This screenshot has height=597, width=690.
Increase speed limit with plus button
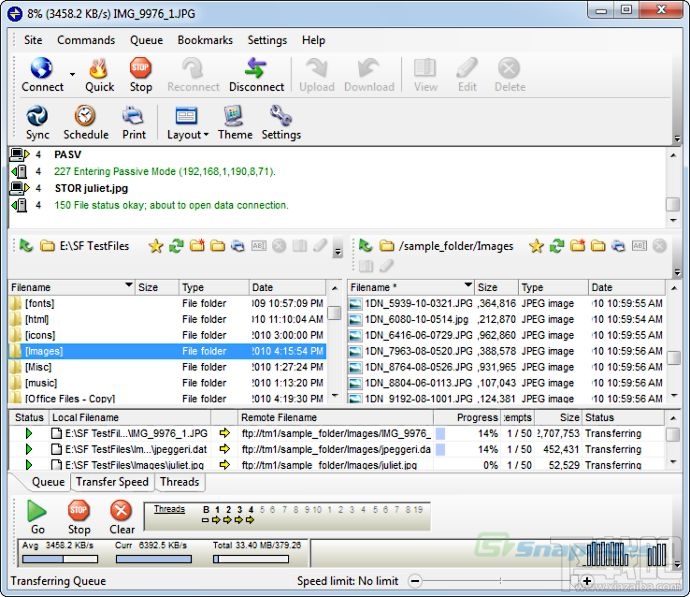(586, 581)
